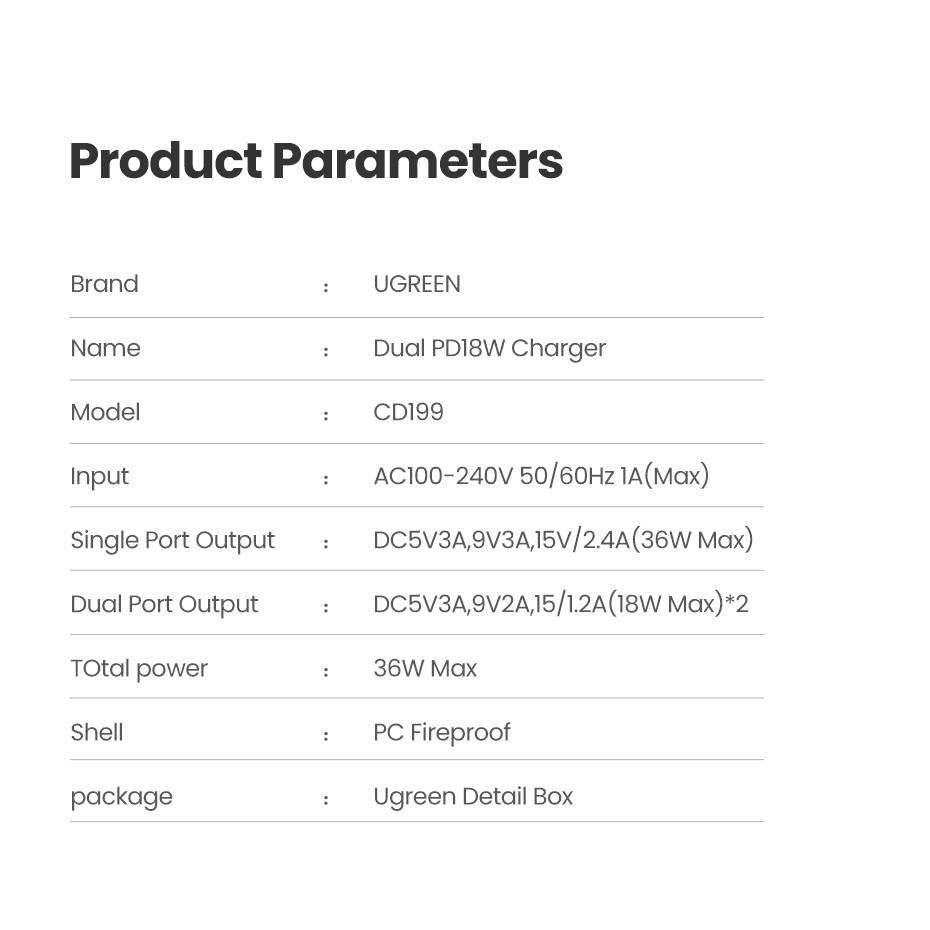
Task: Select the Ugreen Detail Box text
Action: (473, 796)
